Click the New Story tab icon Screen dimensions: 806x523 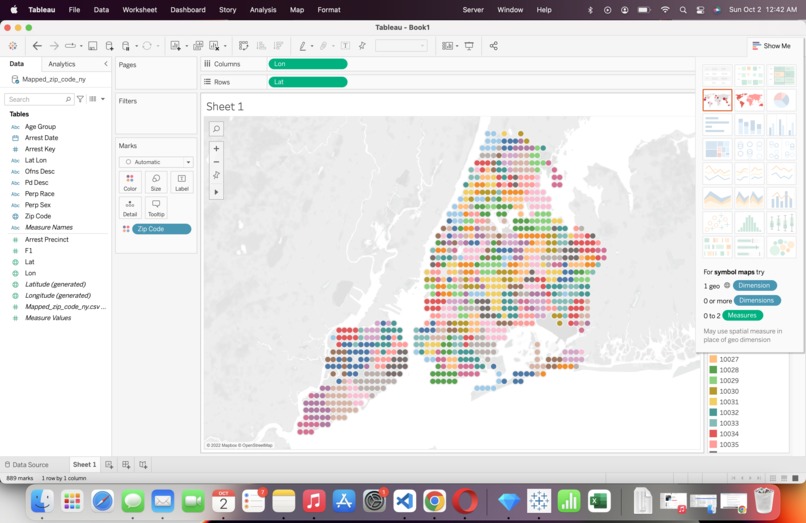(143, 464)
